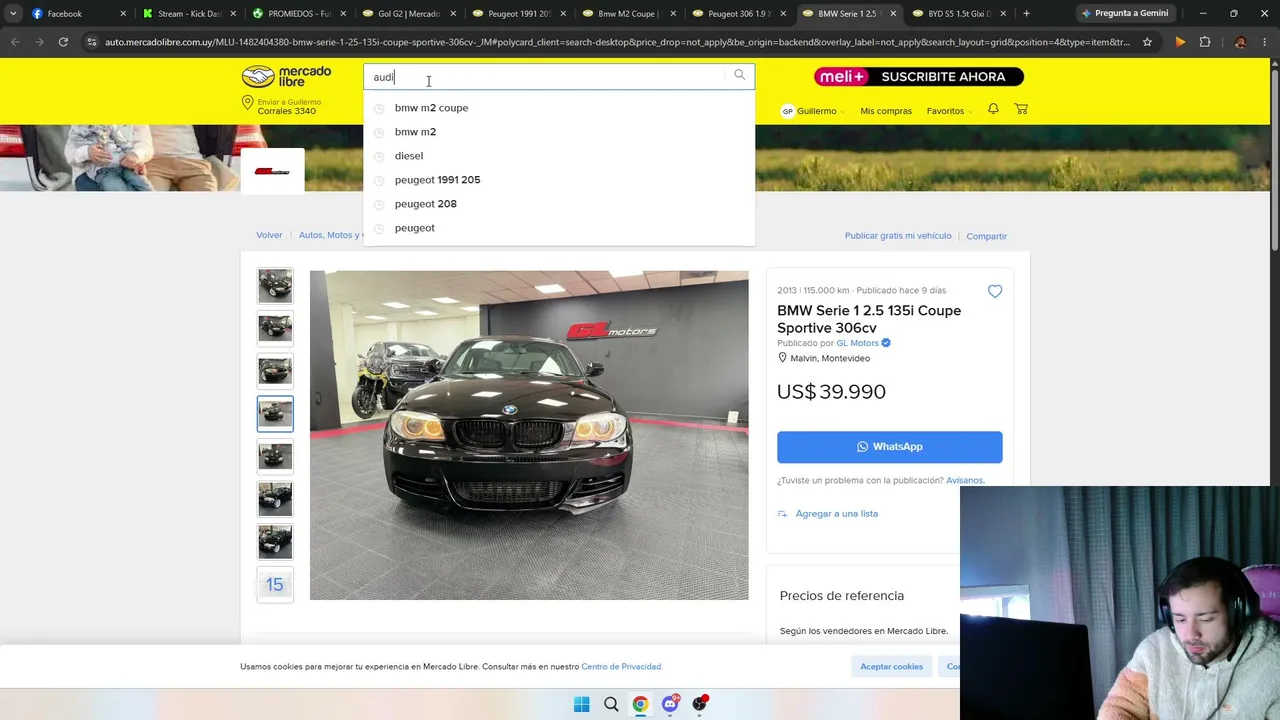Click Aceptar cookies button
Screen dimensions: 1280x720
click(891, 666)
